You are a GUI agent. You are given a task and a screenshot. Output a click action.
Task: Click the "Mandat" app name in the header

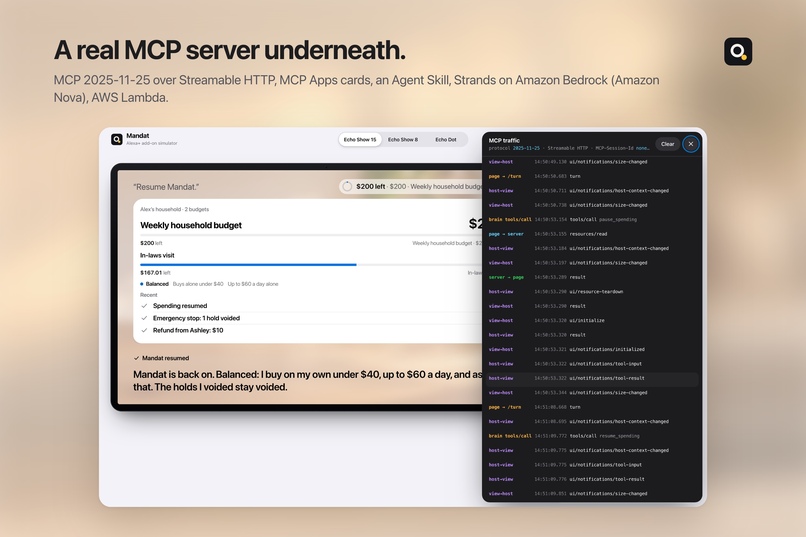click(138, 136)
